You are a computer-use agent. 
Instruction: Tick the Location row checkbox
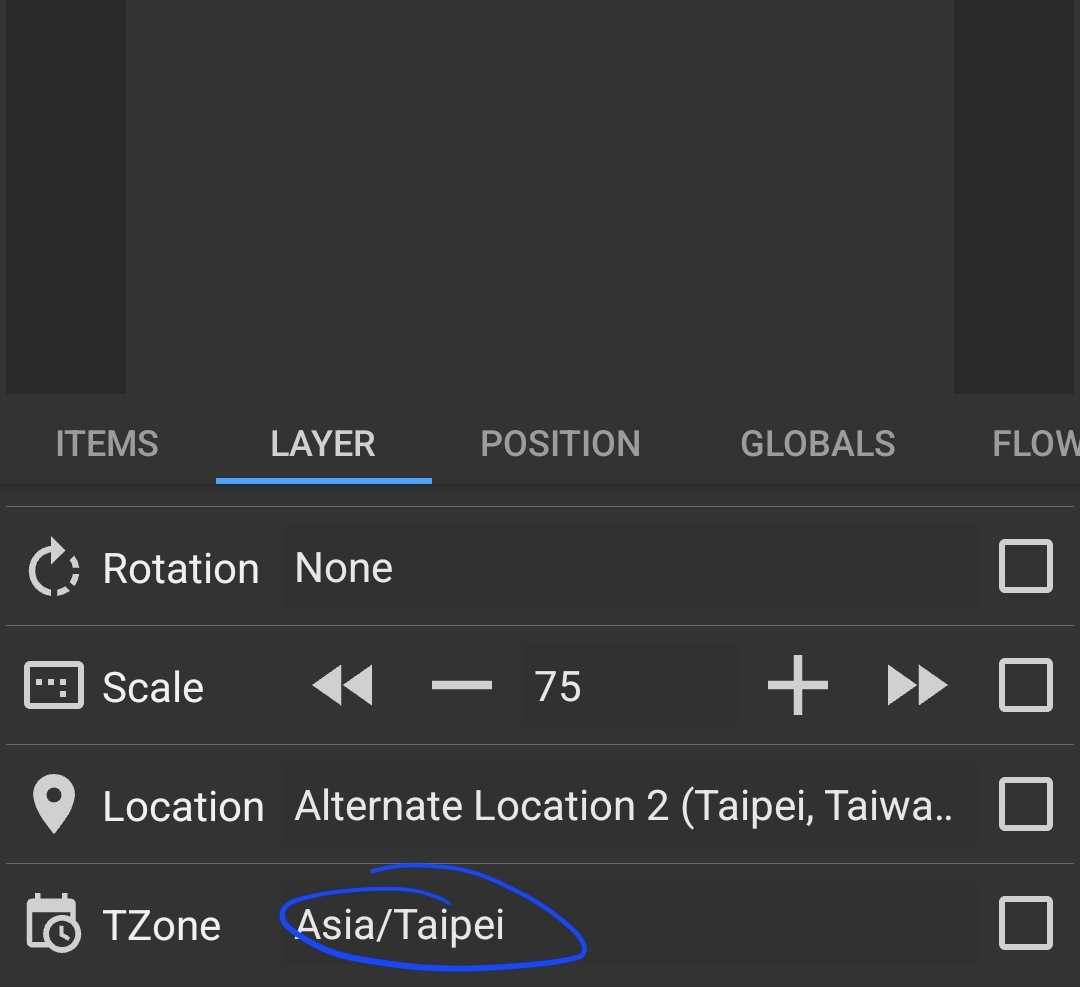pyautogui.click(x=1026, y=804)
